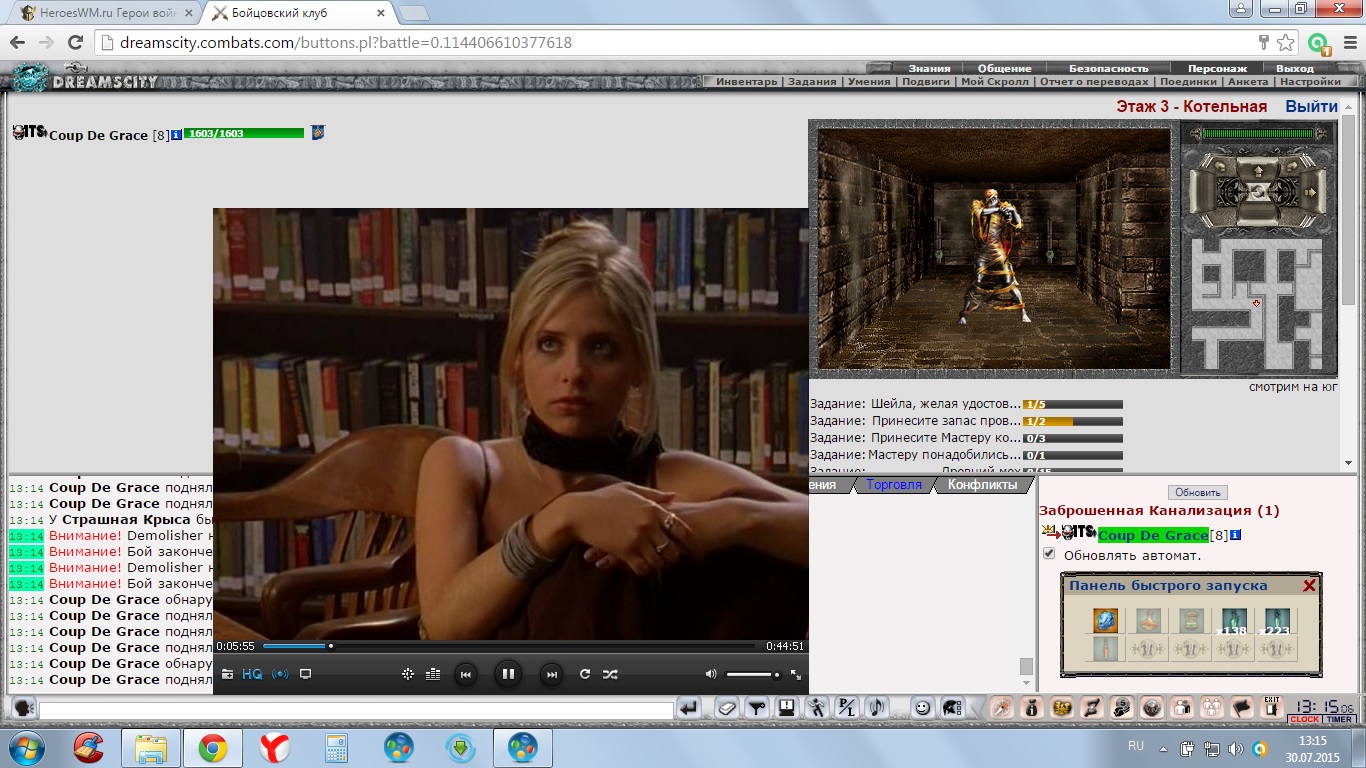This screenshot has height=768, width=1366.
Task: Mute the video player speaker icon
Action: [x=711, y=674]
